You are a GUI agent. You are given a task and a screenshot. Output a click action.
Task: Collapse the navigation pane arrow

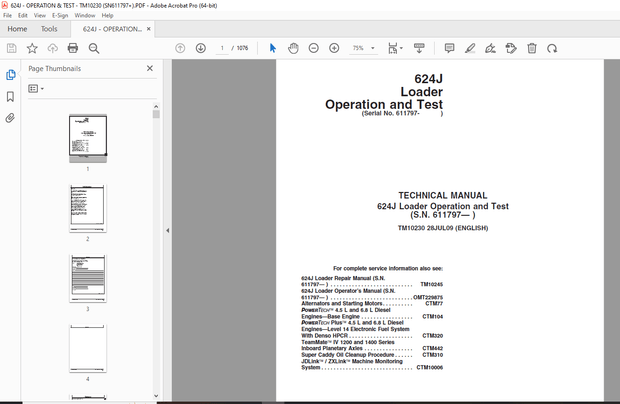coord(168,230)
